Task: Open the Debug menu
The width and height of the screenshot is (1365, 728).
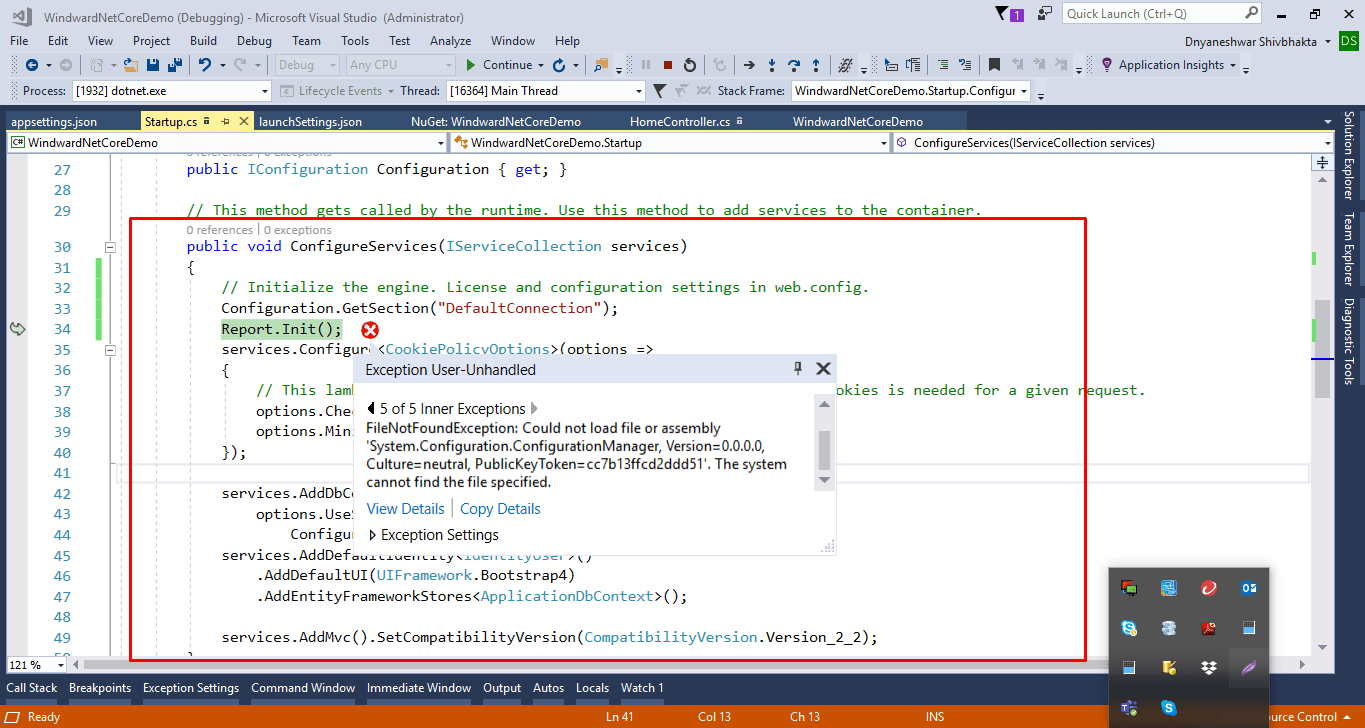Action: (x=253, y=41)
